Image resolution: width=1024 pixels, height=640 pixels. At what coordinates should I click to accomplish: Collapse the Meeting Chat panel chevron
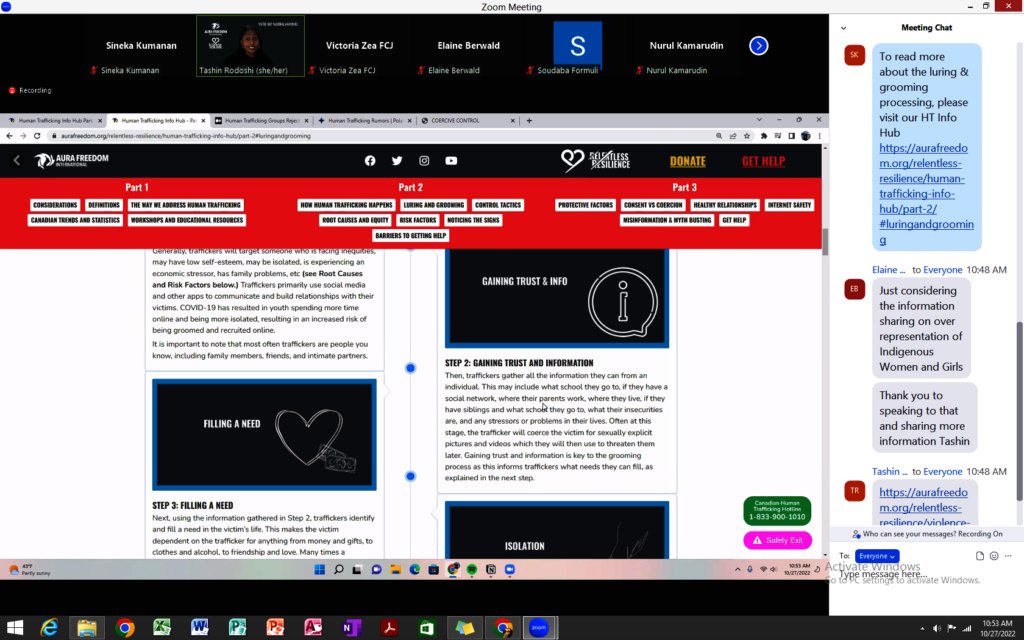[843, 28]
